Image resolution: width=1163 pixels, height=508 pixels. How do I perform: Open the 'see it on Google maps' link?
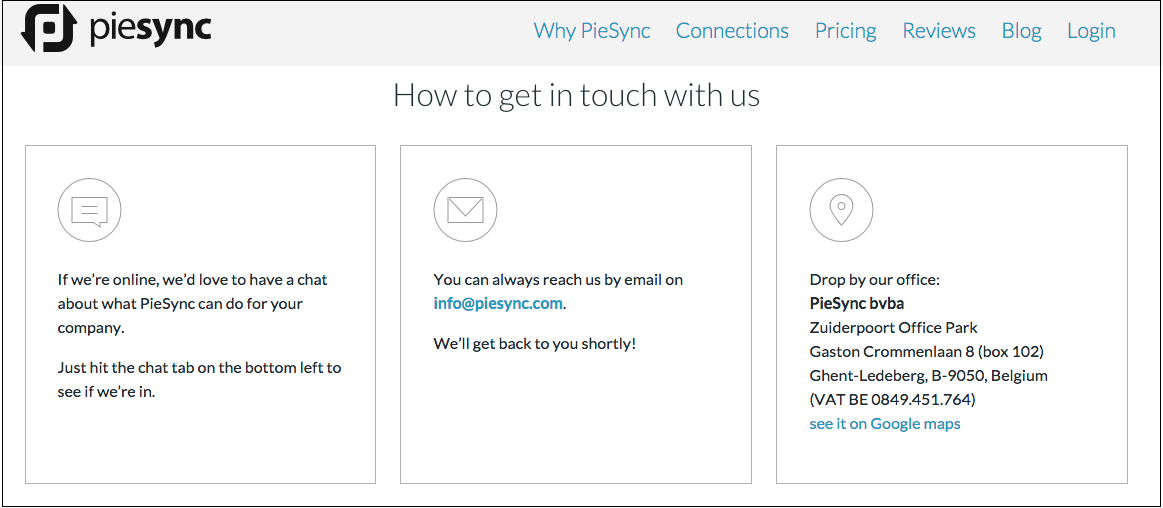click(x=885, y=423)
